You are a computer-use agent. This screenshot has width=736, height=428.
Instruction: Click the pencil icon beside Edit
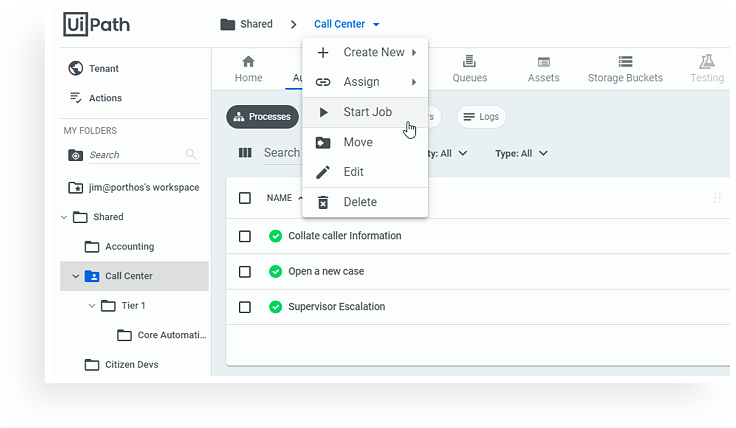[323, 172]
